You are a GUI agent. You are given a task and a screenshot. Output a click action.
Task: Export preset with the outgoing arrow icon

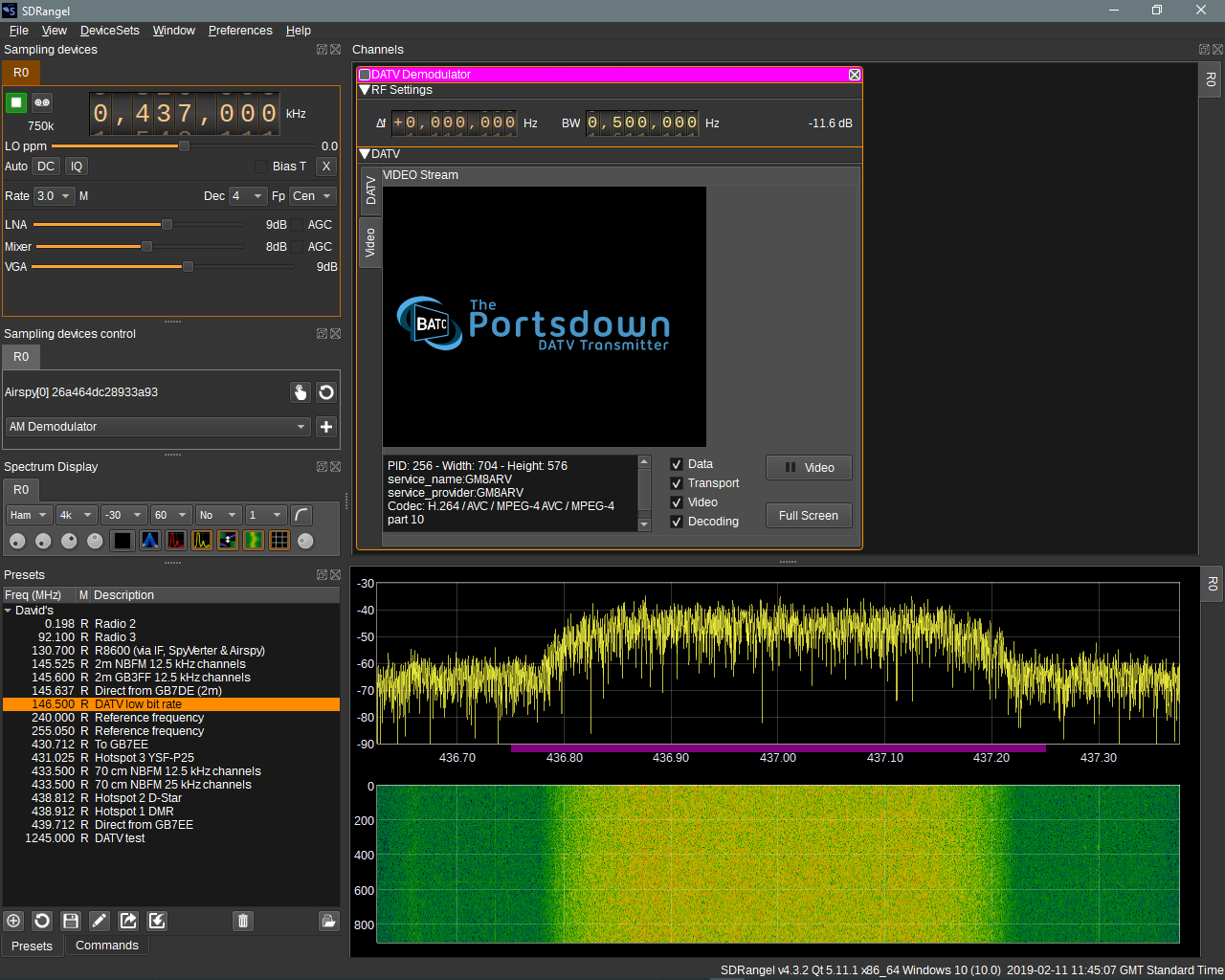click(128, 921)
